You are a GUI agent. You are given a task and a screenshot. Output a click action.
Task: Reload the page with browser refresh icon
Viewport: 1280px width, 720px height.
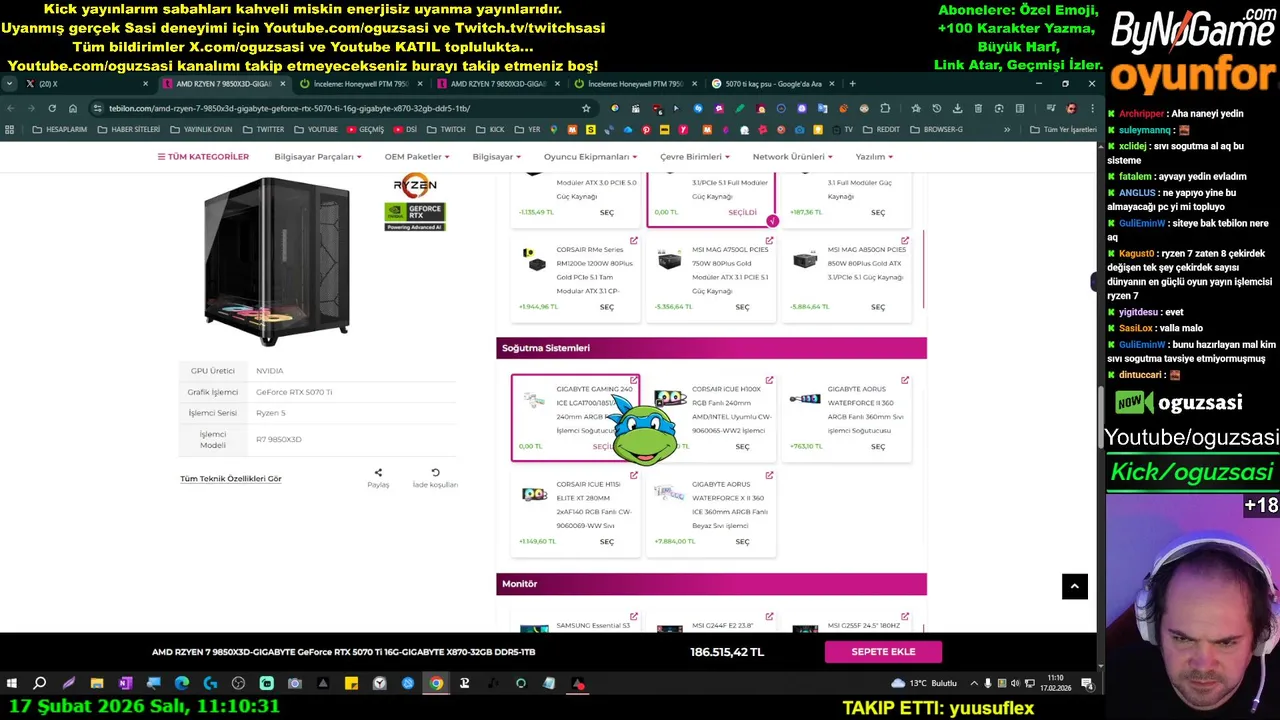(52, 108)
